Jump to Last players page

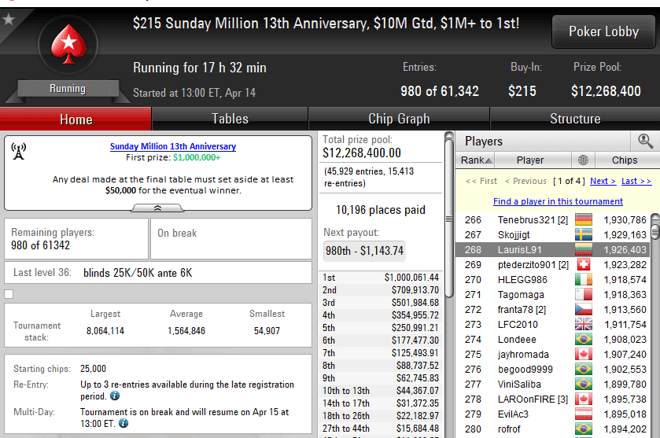click(636, 181)
